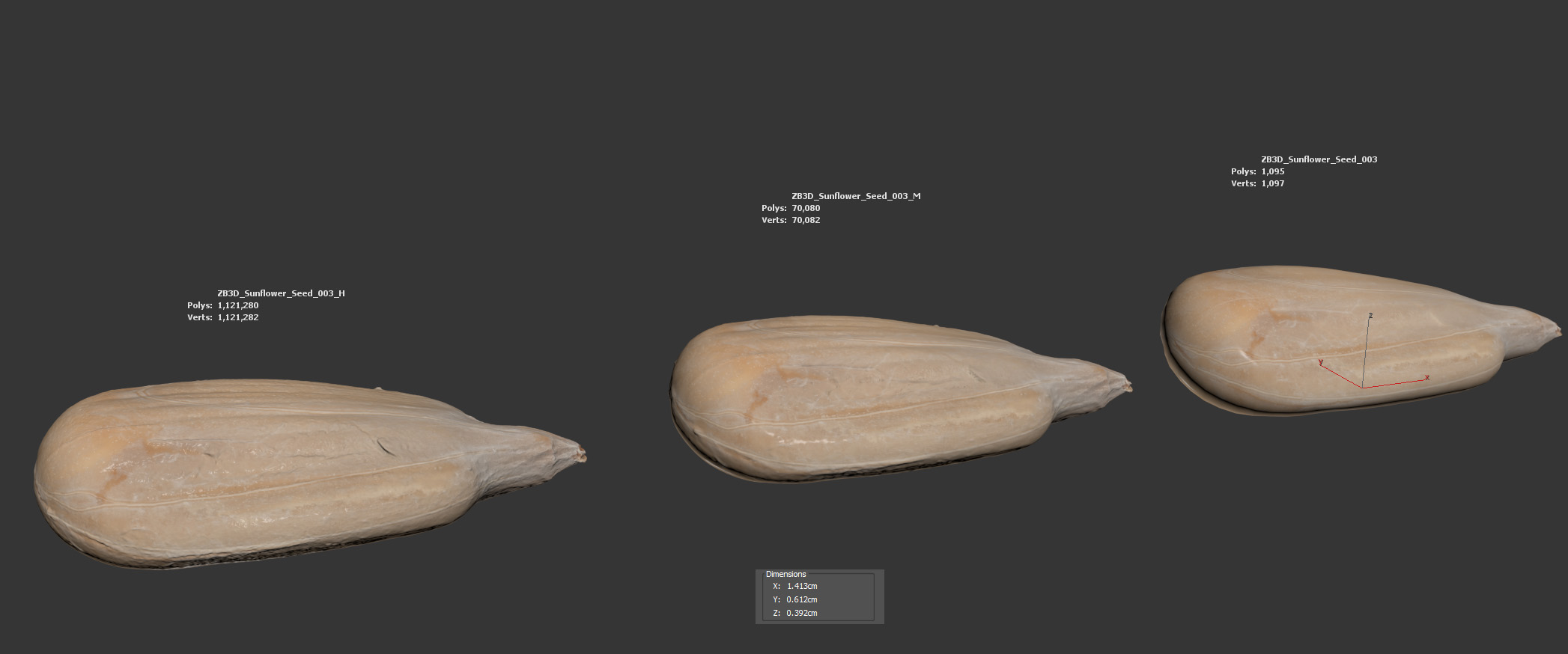
Task: Click the ZB3D_Sunflower_Seed_003 name label
Action: [x=1319, y=159]
